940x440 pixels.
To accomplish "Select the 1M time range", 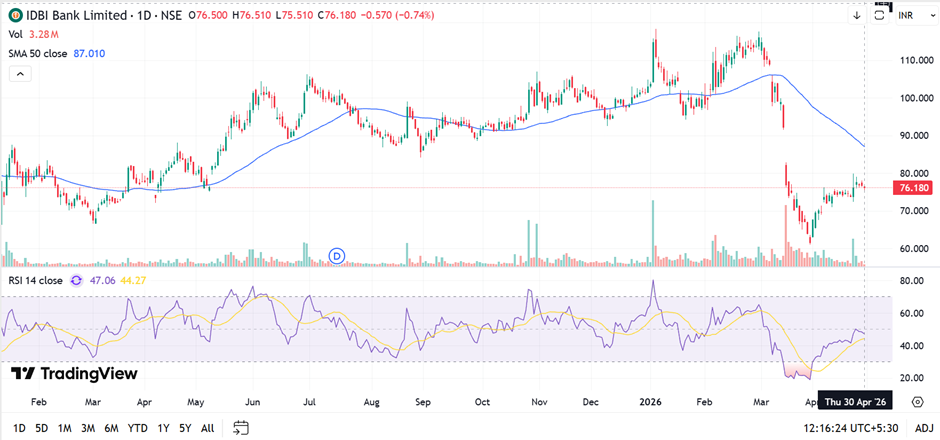I will [64, 428].
